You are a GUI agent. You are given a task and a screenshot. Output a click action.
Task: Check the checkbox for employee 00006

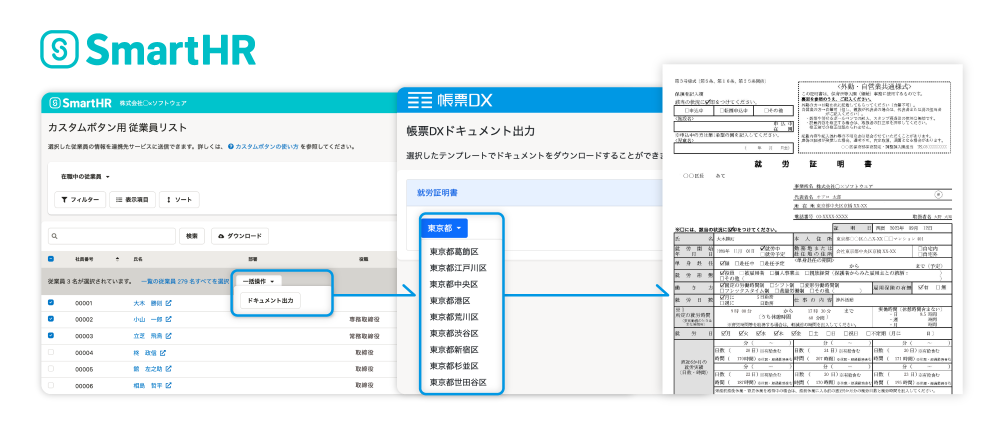pos(51,385)
